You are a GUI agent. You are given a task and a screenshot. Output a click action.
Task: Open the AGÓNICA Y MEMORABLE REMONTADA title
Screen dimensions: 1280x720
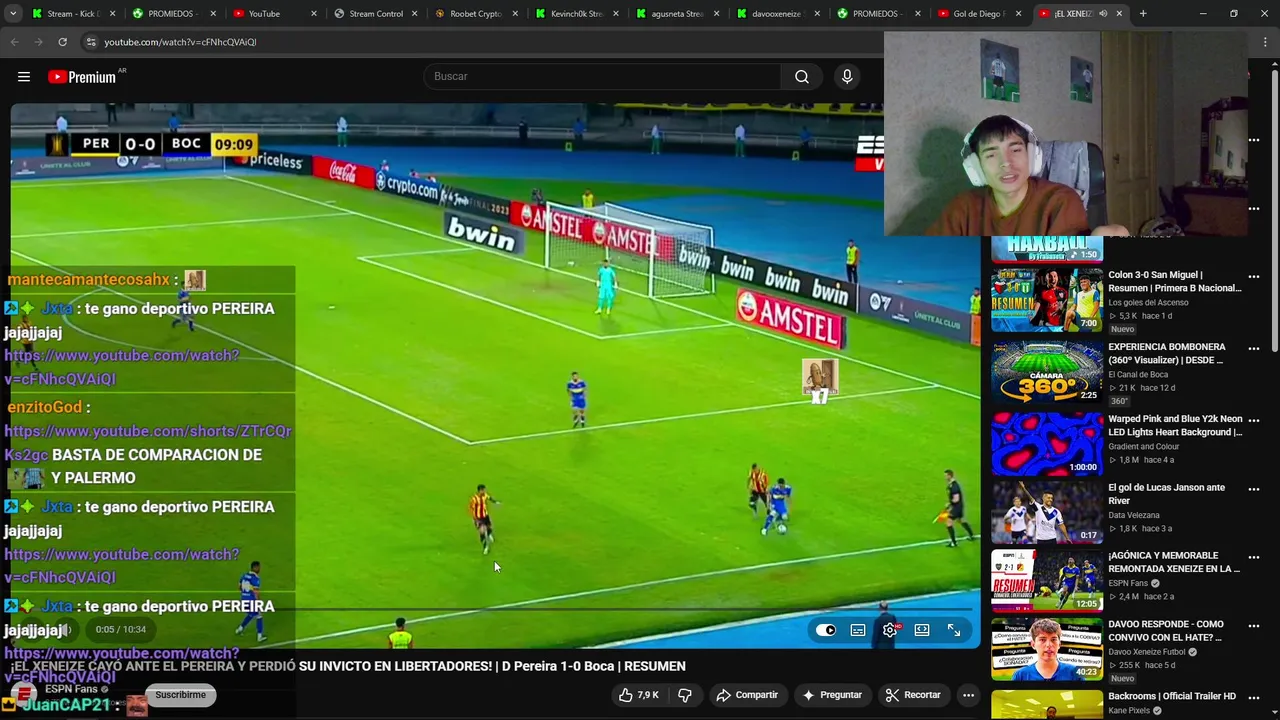click(x=1174, y=562)
